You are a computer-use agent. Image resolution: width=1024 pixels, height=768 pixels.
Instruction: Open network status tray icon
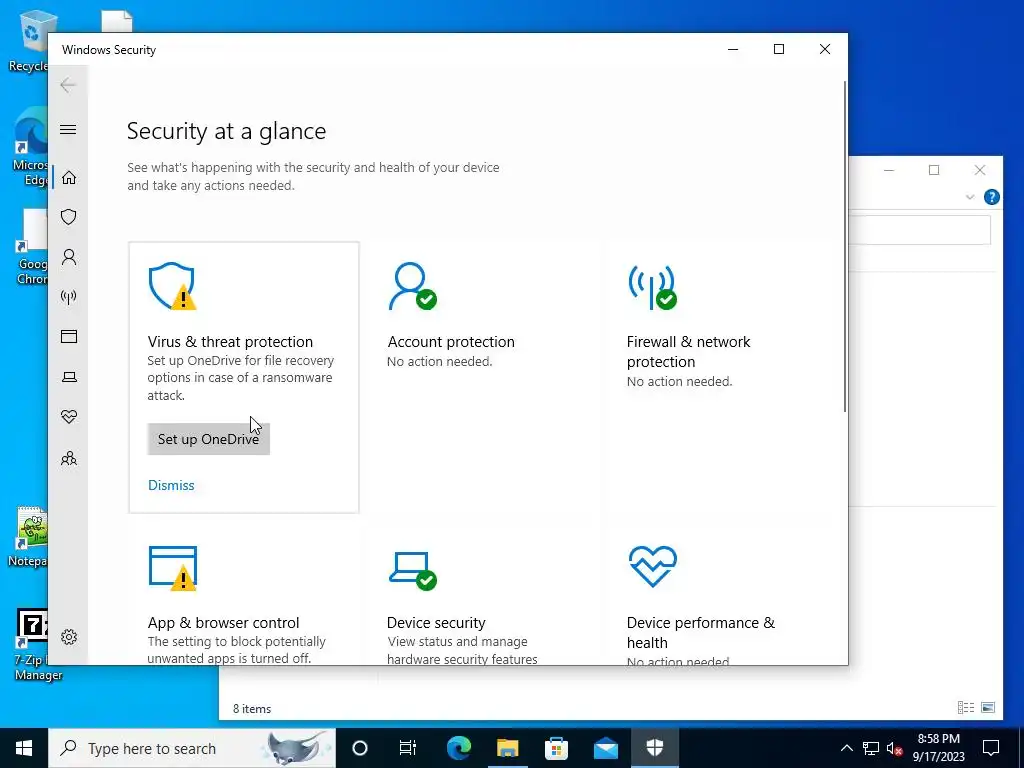871,748
